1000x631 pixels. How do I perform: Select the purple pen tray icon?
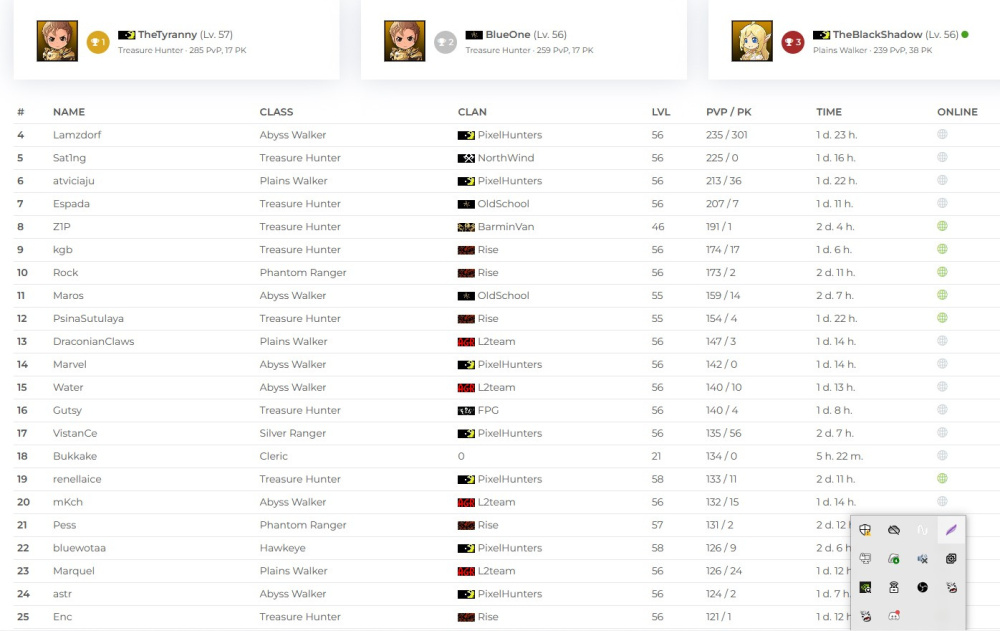pos(950,530)
